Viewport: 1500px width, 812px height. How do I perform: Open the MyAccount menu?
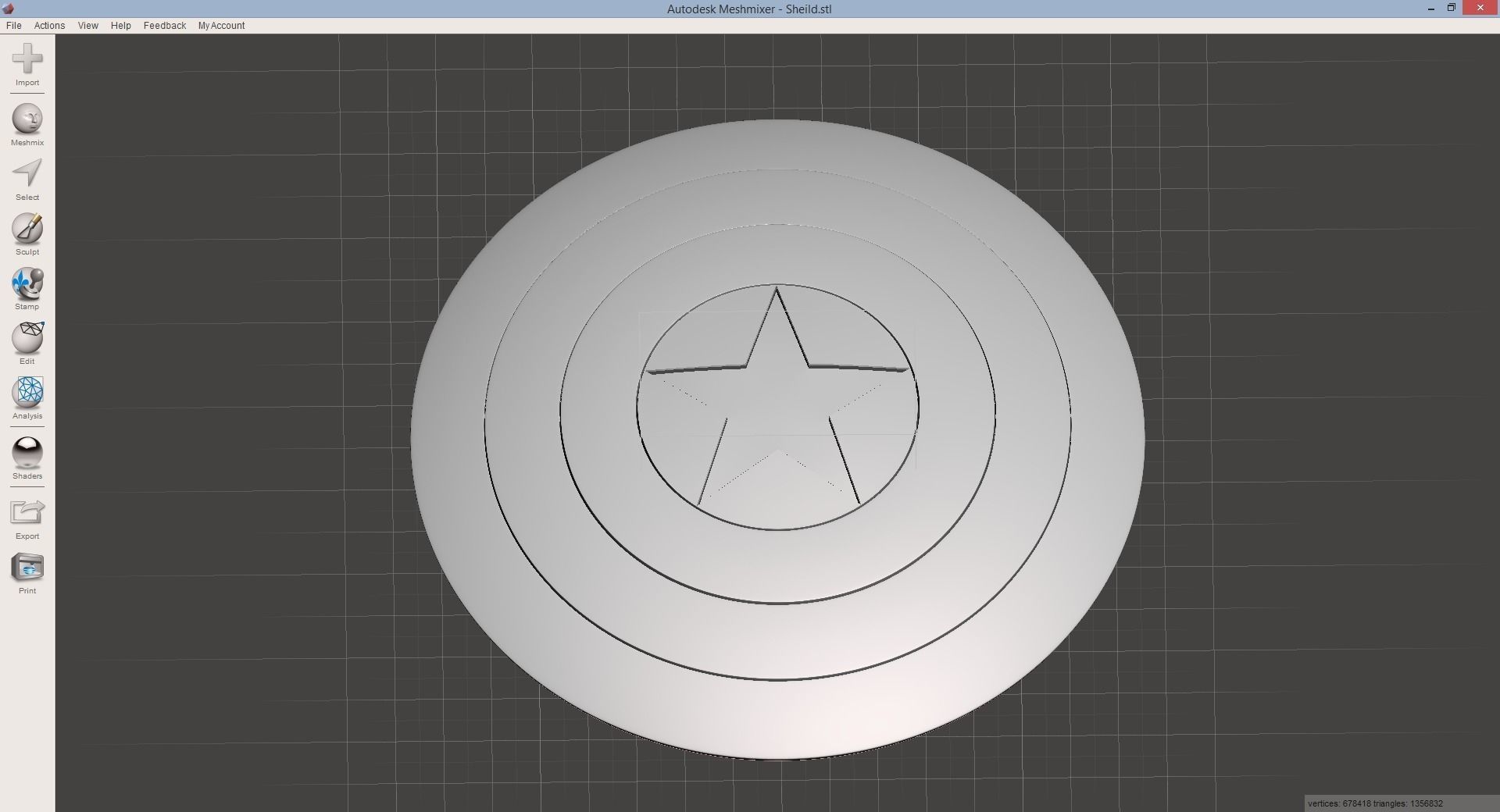[x=221, y=26]
